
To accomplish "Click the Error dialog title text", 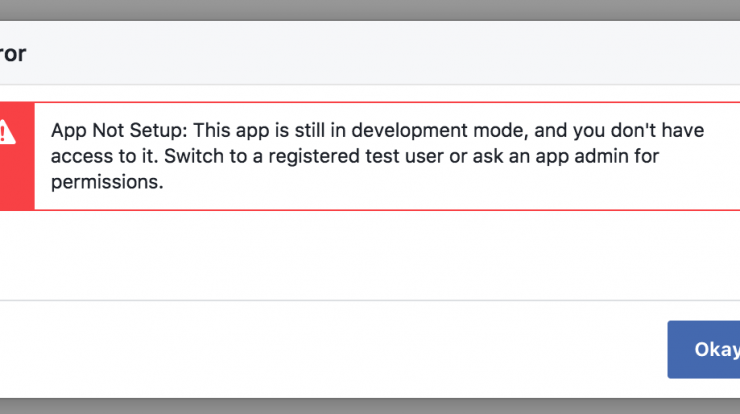I will point(13,53).
